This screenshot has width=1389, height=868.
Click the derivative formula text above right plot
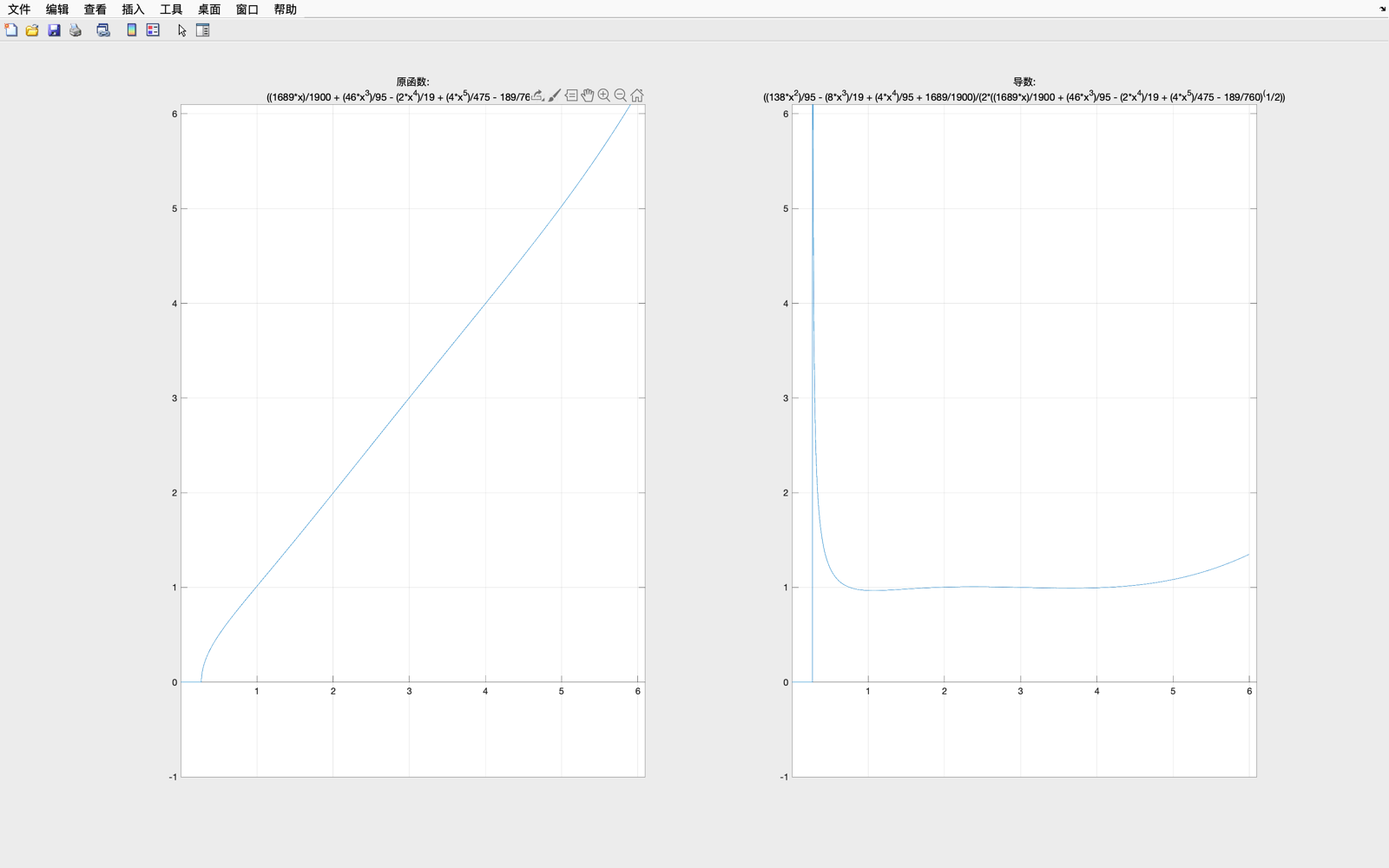point(1024,96)
